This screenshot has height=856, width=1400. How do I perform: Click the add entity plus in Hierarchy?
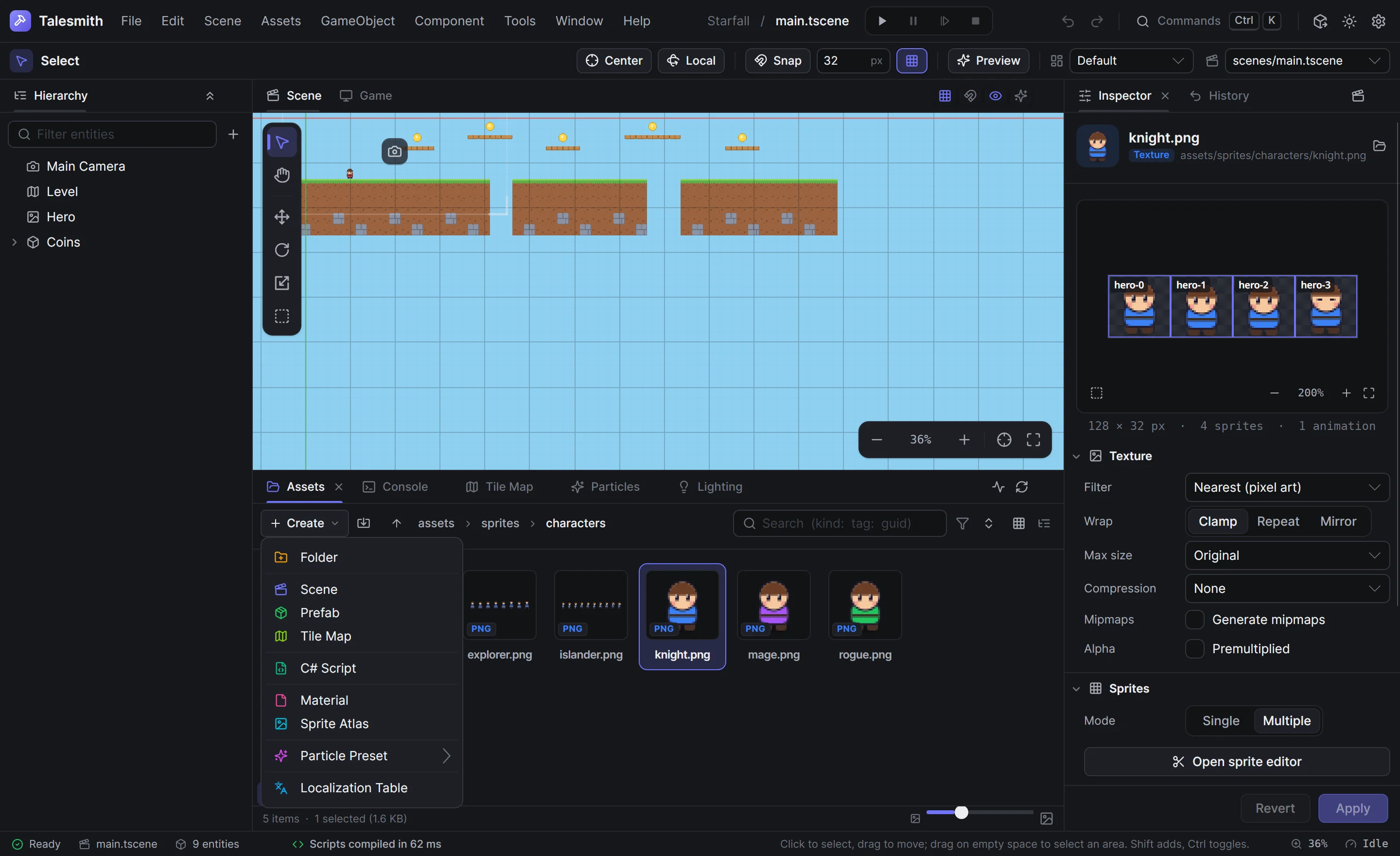[x=233, y=134]
